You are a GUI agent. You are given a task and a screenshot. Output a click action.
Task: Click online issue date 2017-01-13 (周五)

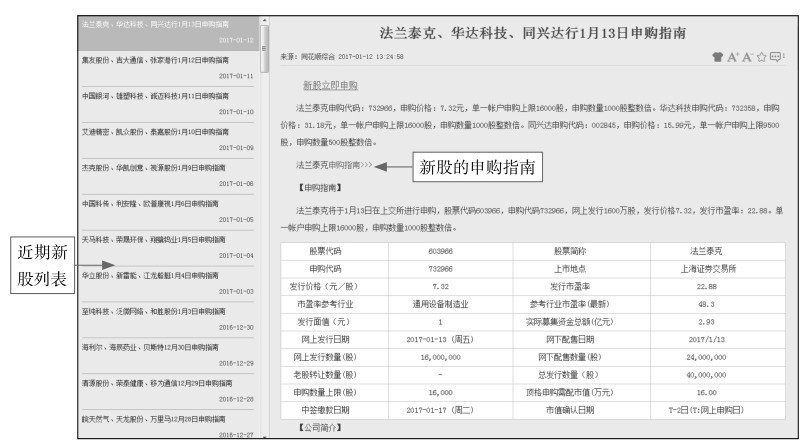(x=440, y=339)
